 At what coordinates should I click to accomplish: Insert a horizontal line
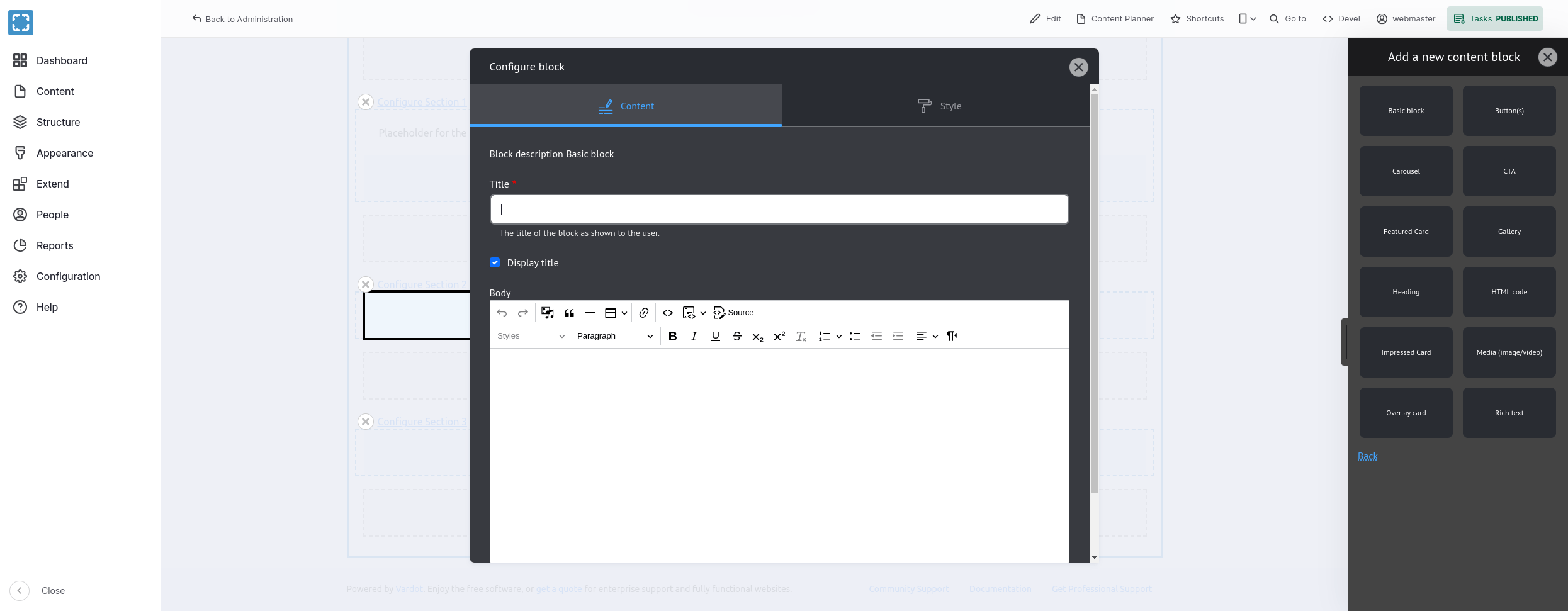coord(589,312)
